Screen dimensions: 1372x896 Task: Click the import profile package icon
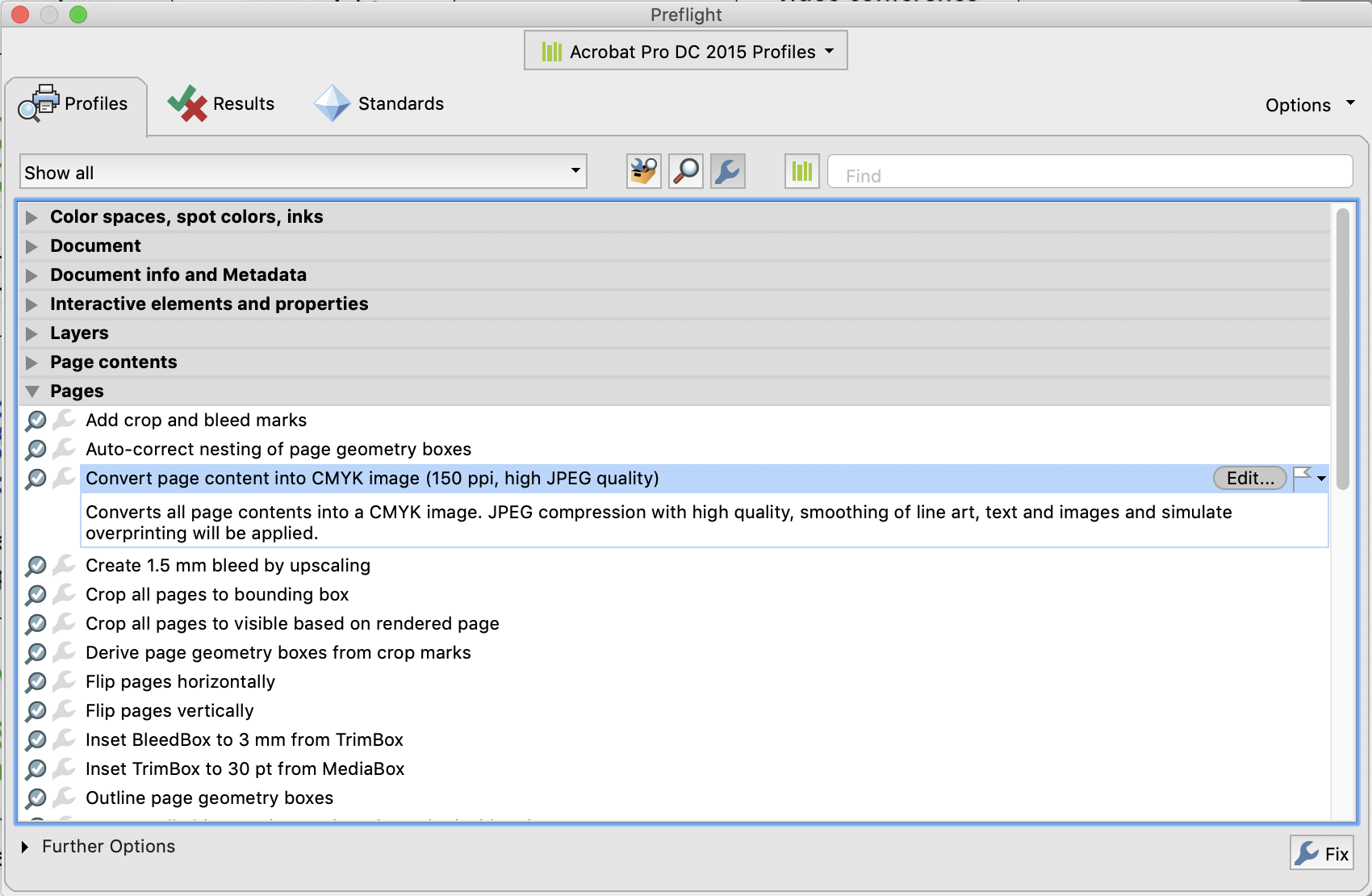(x=643, y=171)
